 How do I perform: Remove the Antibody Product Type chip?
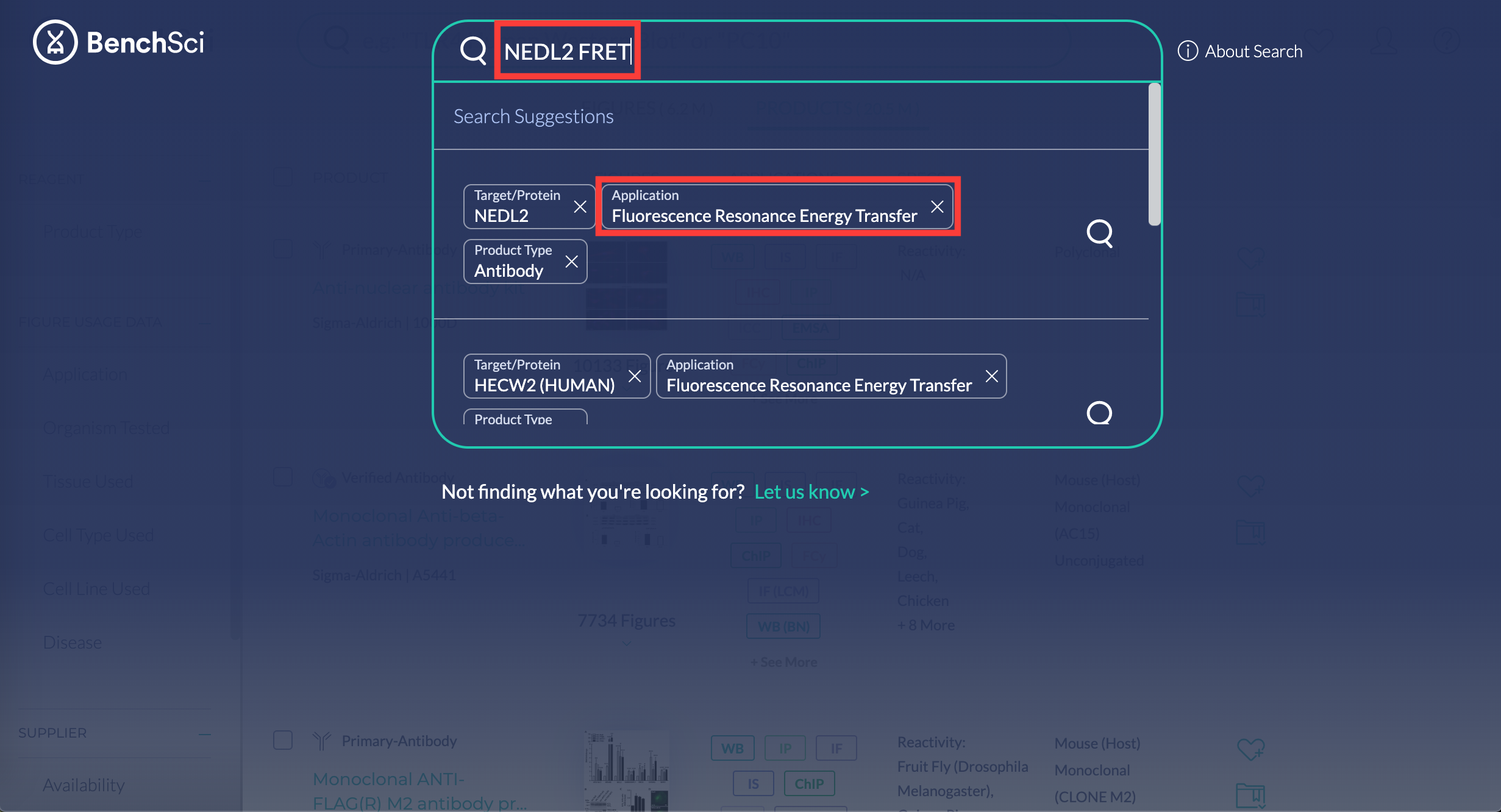[571, 262]
